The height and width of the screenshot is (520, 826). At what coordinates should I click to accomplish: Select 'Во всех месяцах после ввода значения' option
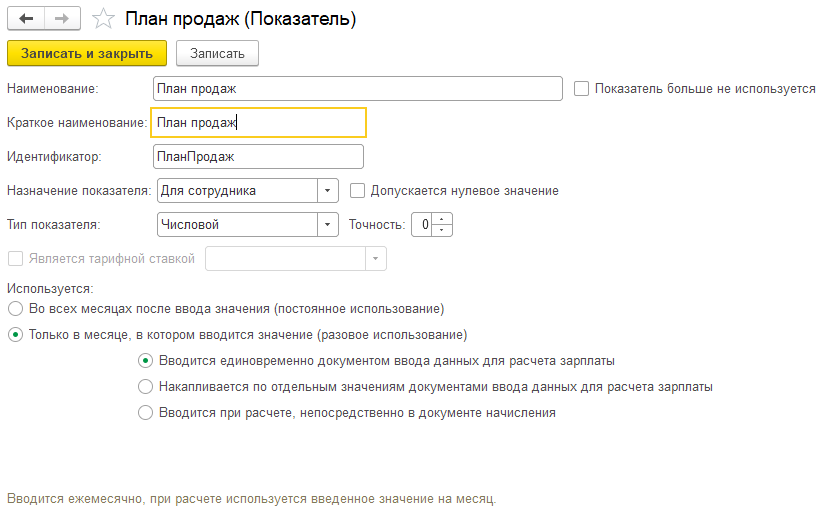coord(15,309)
